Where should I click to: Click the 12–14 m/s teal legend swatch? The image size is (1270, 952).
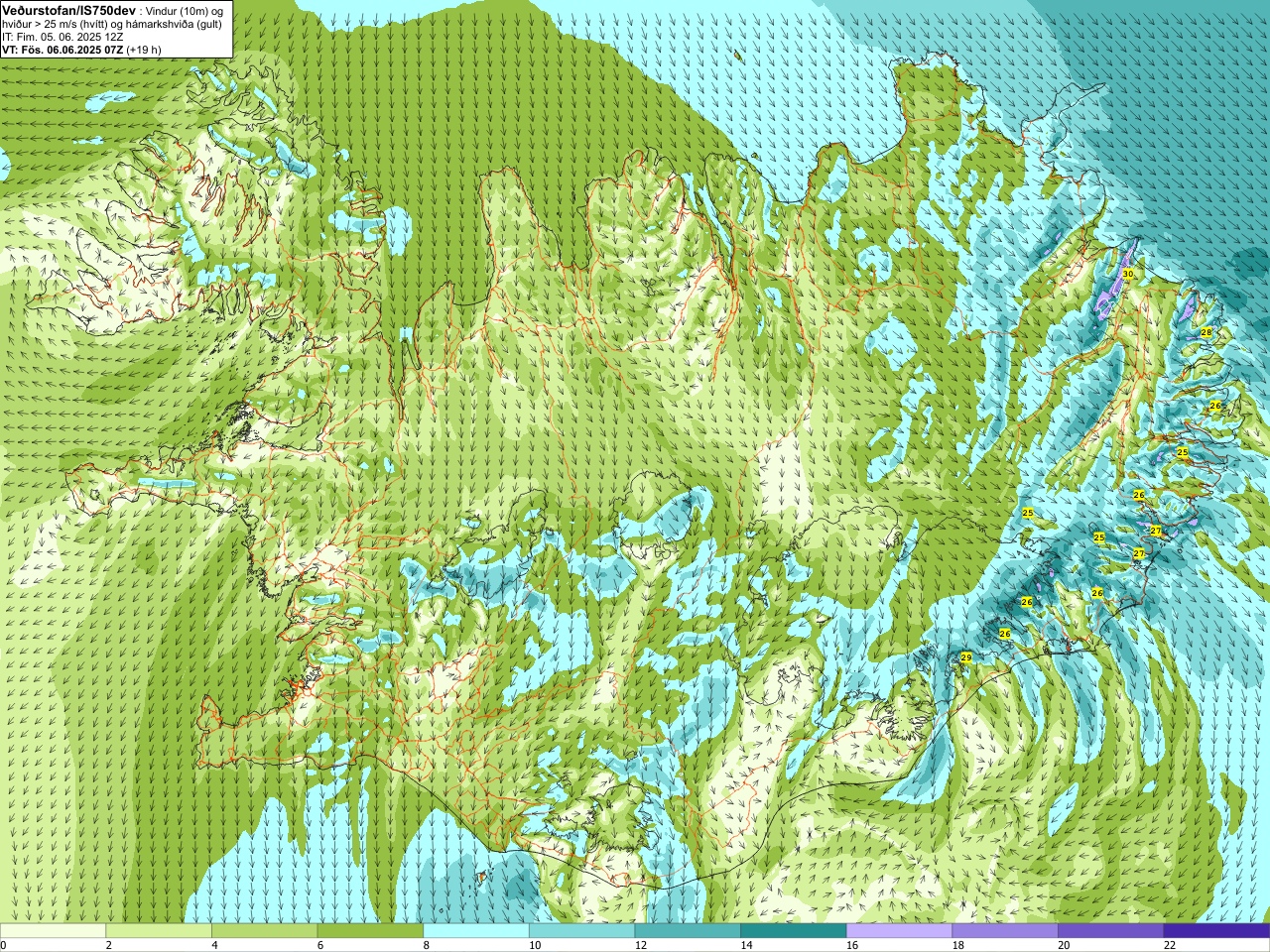[x=688, y=931]
